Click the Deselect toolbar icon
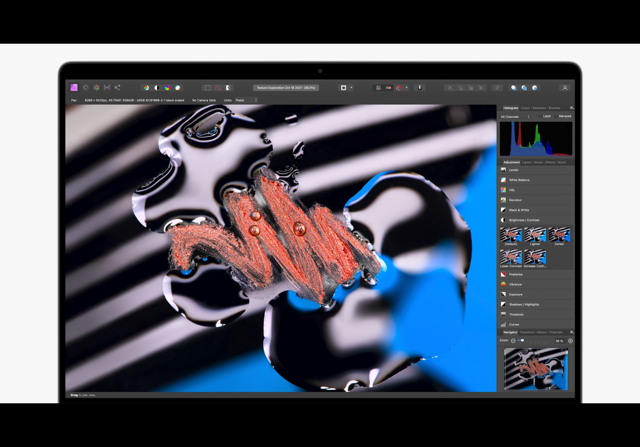The width and height of the screenshot is (640, 447). coord(218,88)
